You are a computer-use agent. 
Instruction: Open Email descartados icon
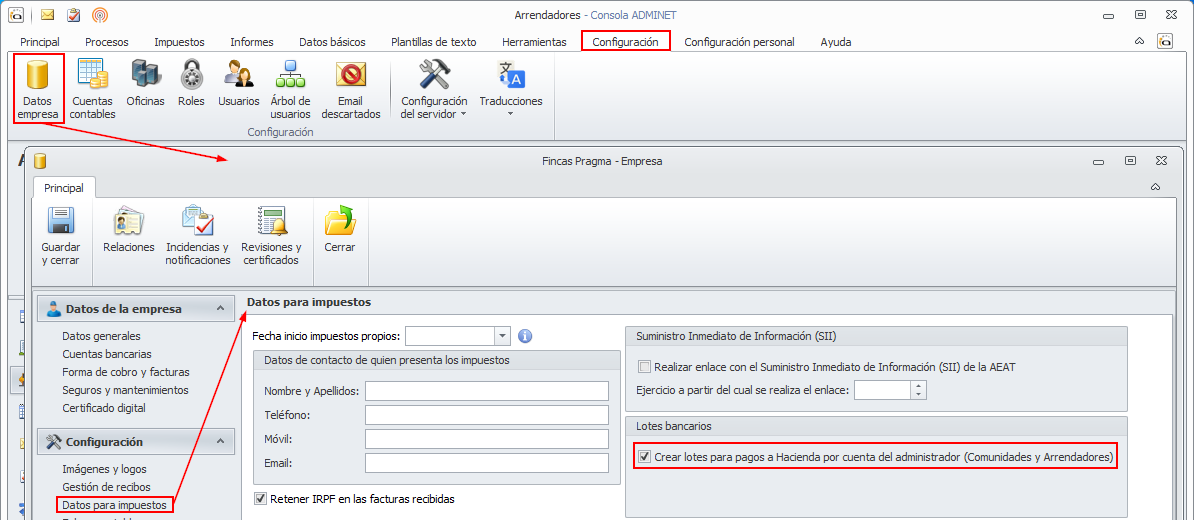351,89
